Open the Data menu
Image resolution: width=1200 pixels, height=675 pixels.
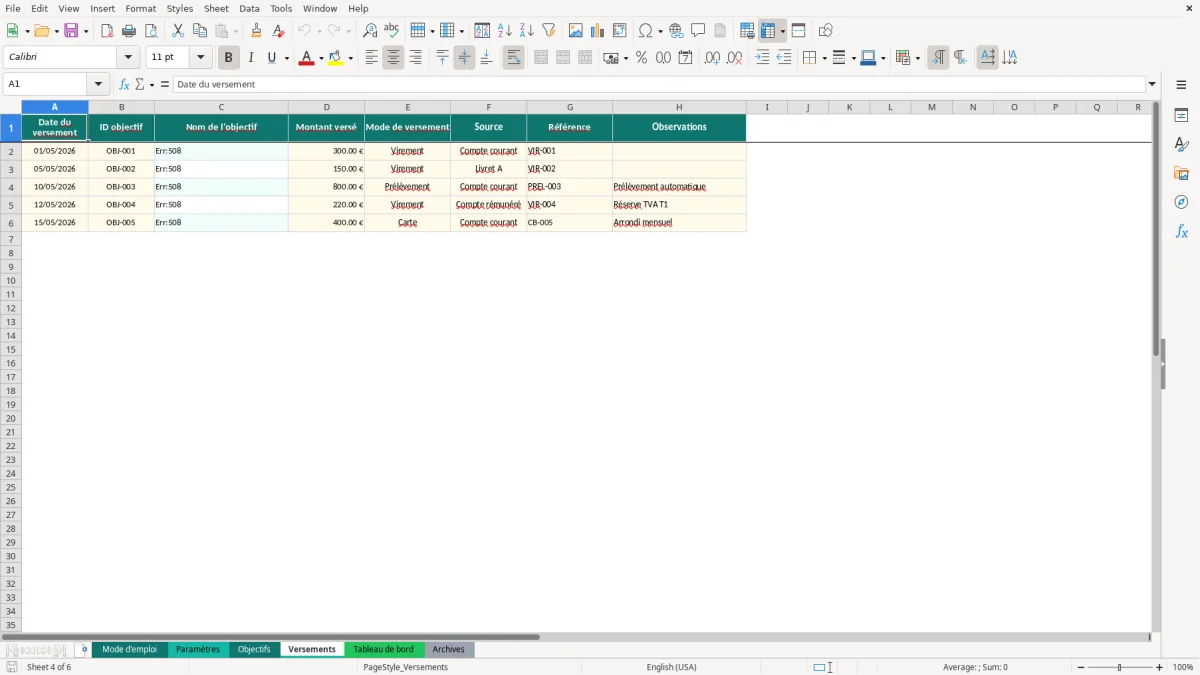250,8
